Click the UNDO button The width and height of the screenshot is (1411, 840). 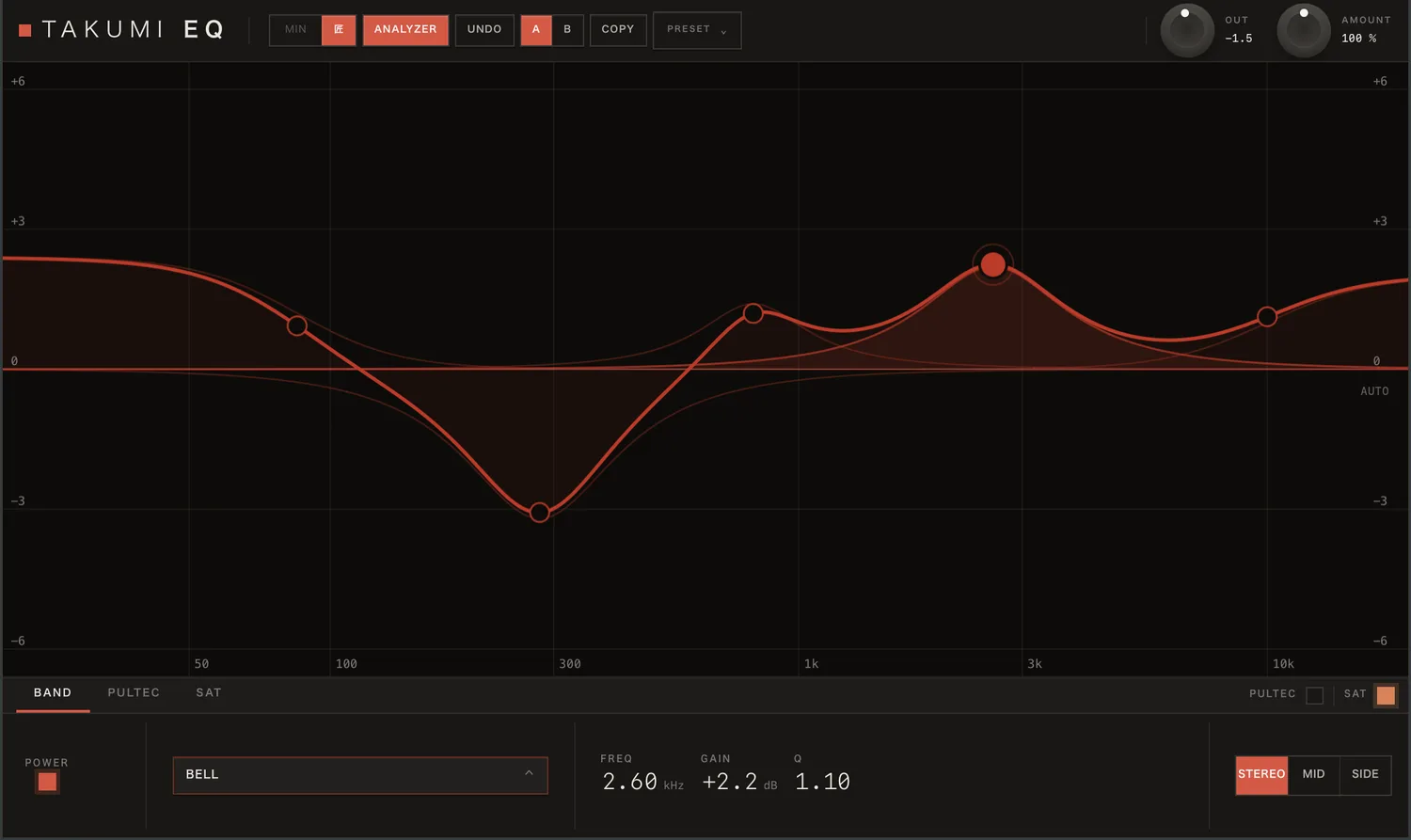coord(484,29)
